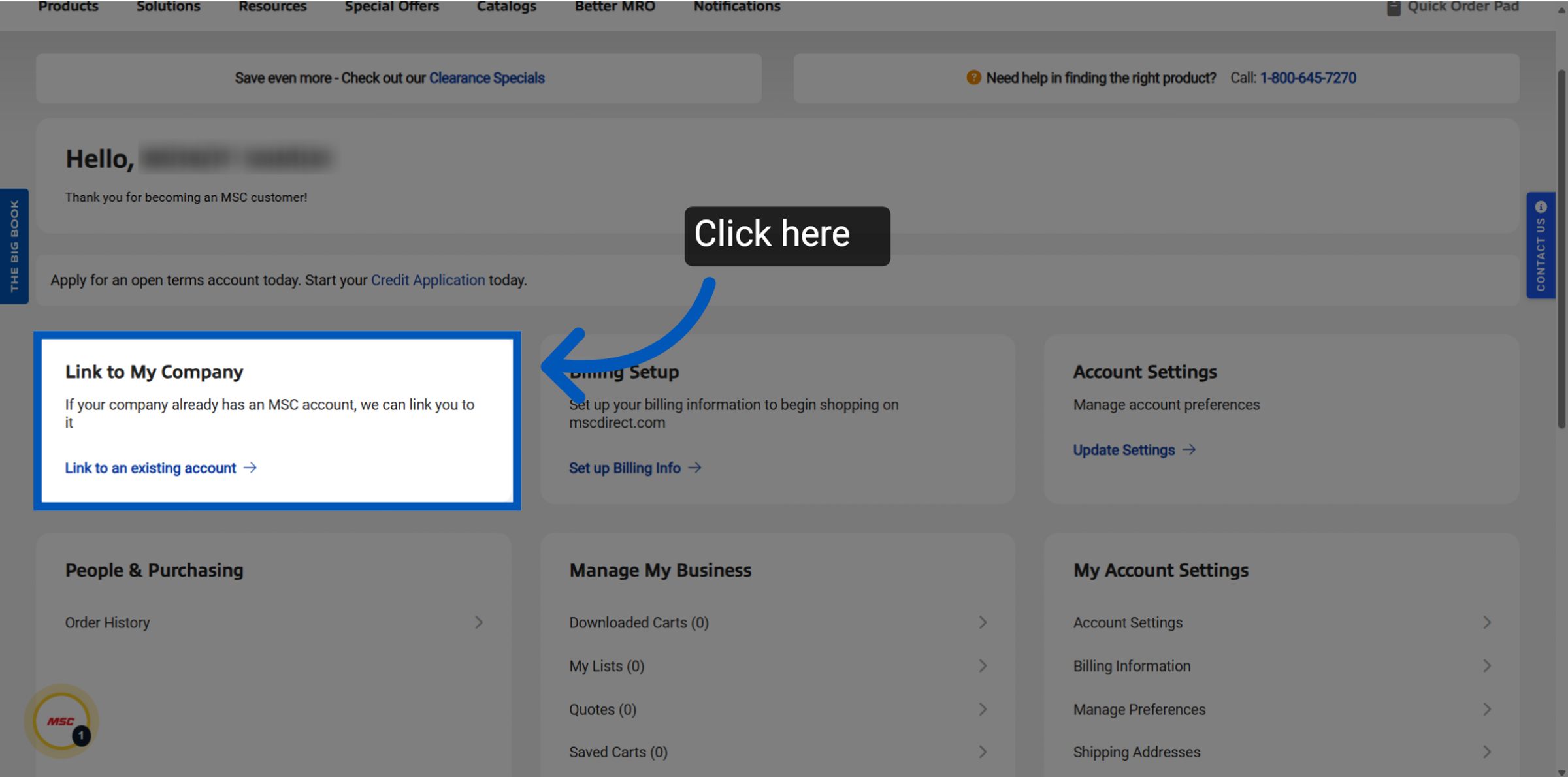Open the Special Offers menu
This screenshot has height=777, width=1568.
[392, 7]
